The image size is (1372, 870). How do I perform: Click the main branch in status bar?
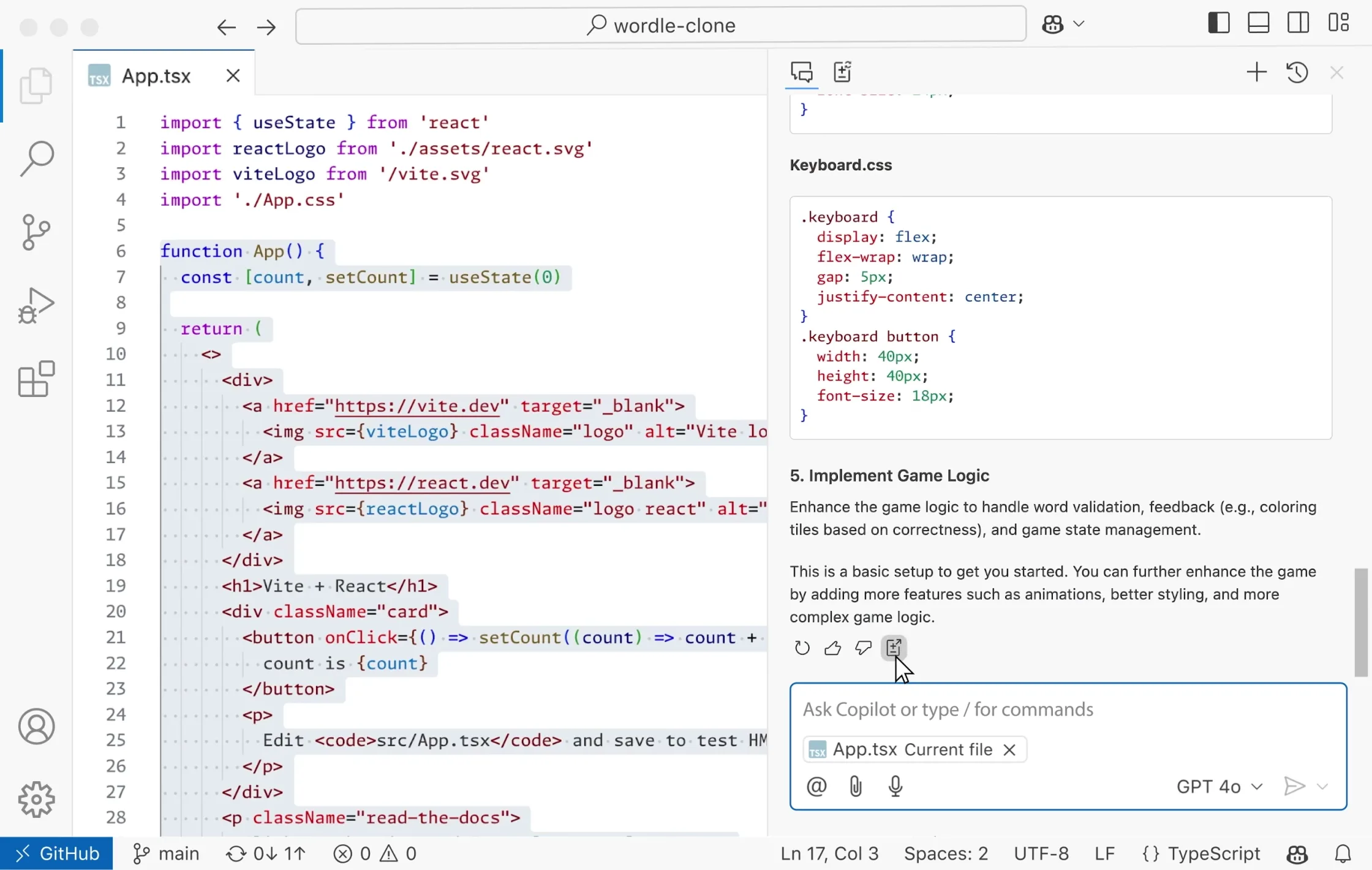pyautogui.click(x=166, y=853)
